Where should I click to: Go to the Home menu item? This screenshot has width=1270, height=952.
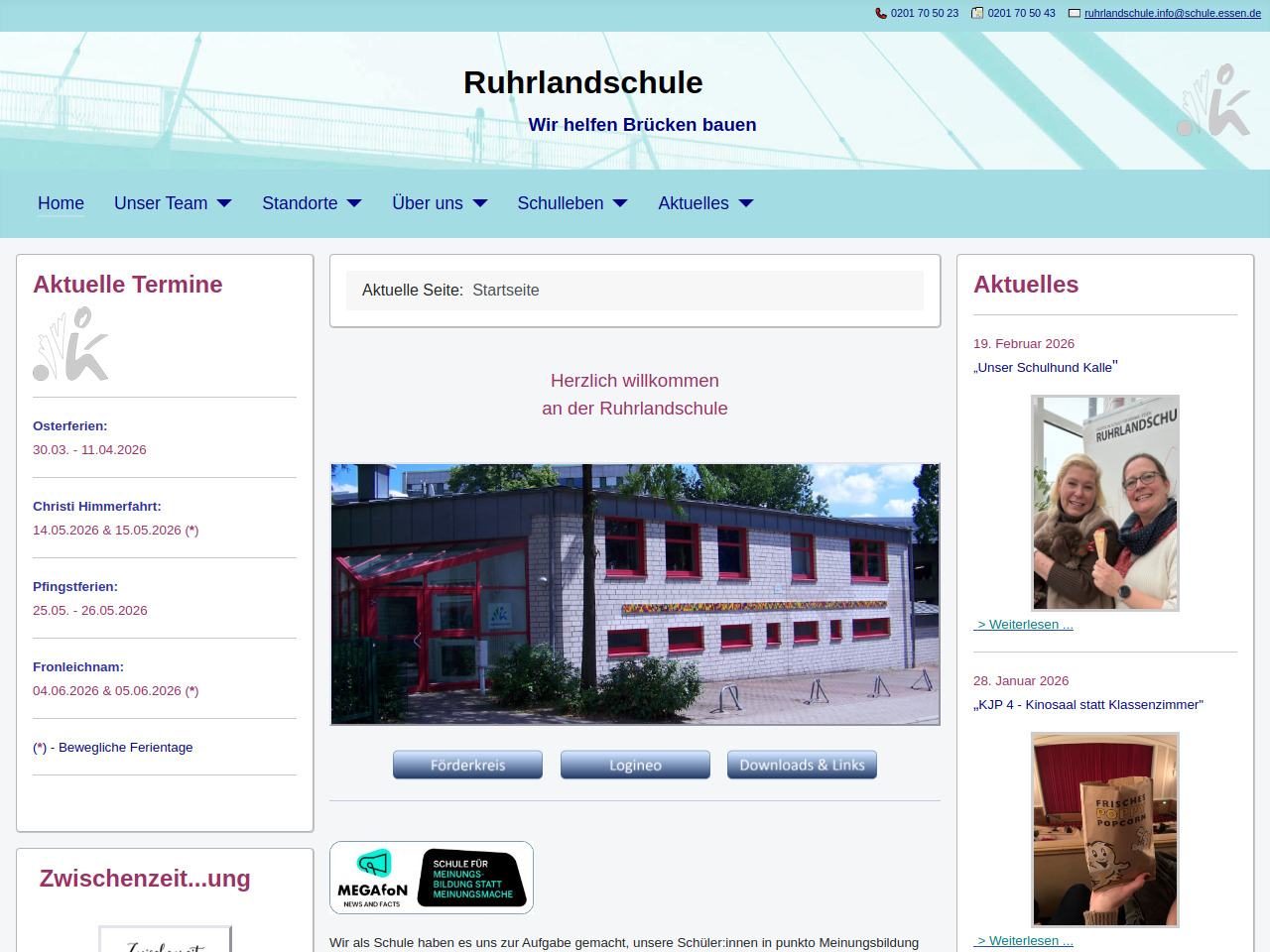click(x=61, y=203)
